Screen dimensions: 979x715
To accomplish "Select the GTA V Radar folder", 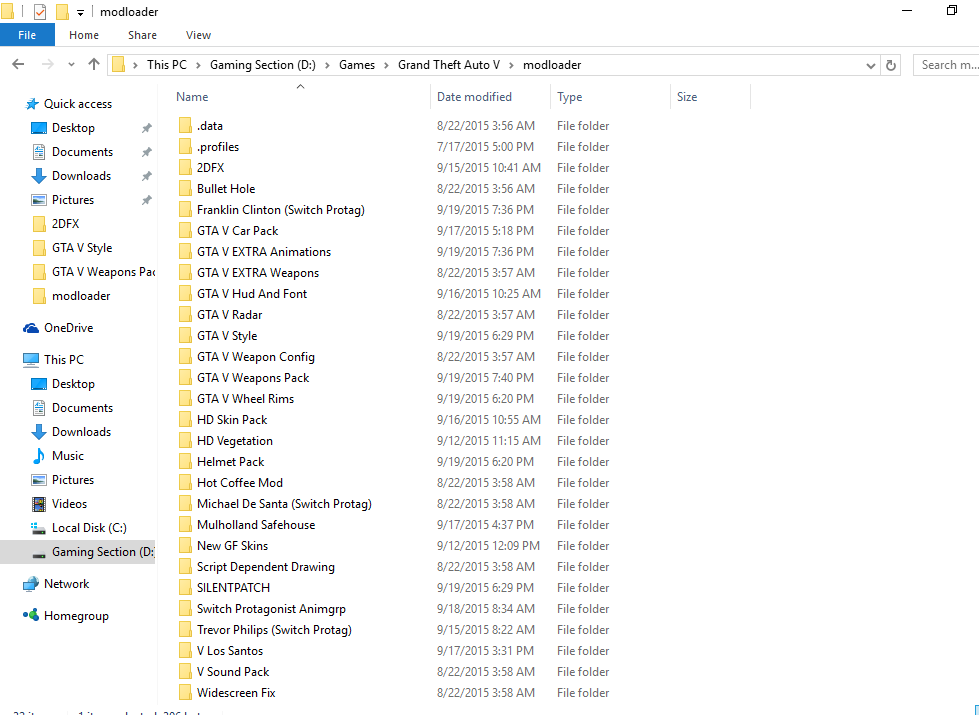I will click(229, 315).
